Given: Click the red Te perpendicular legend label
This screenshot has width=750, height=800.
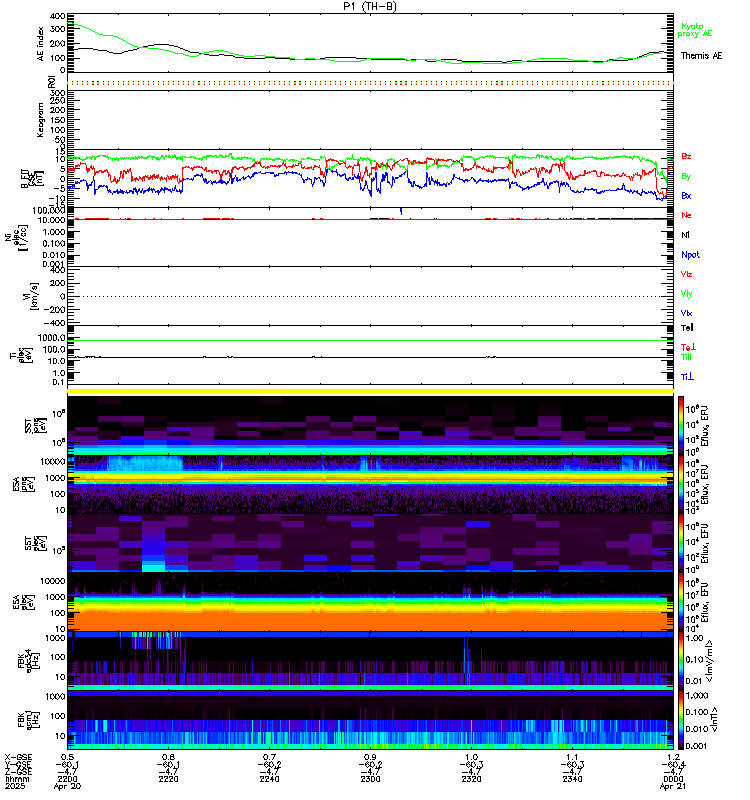Looking at the screenshot, I should pyautogui.click(x=688, y=347).
